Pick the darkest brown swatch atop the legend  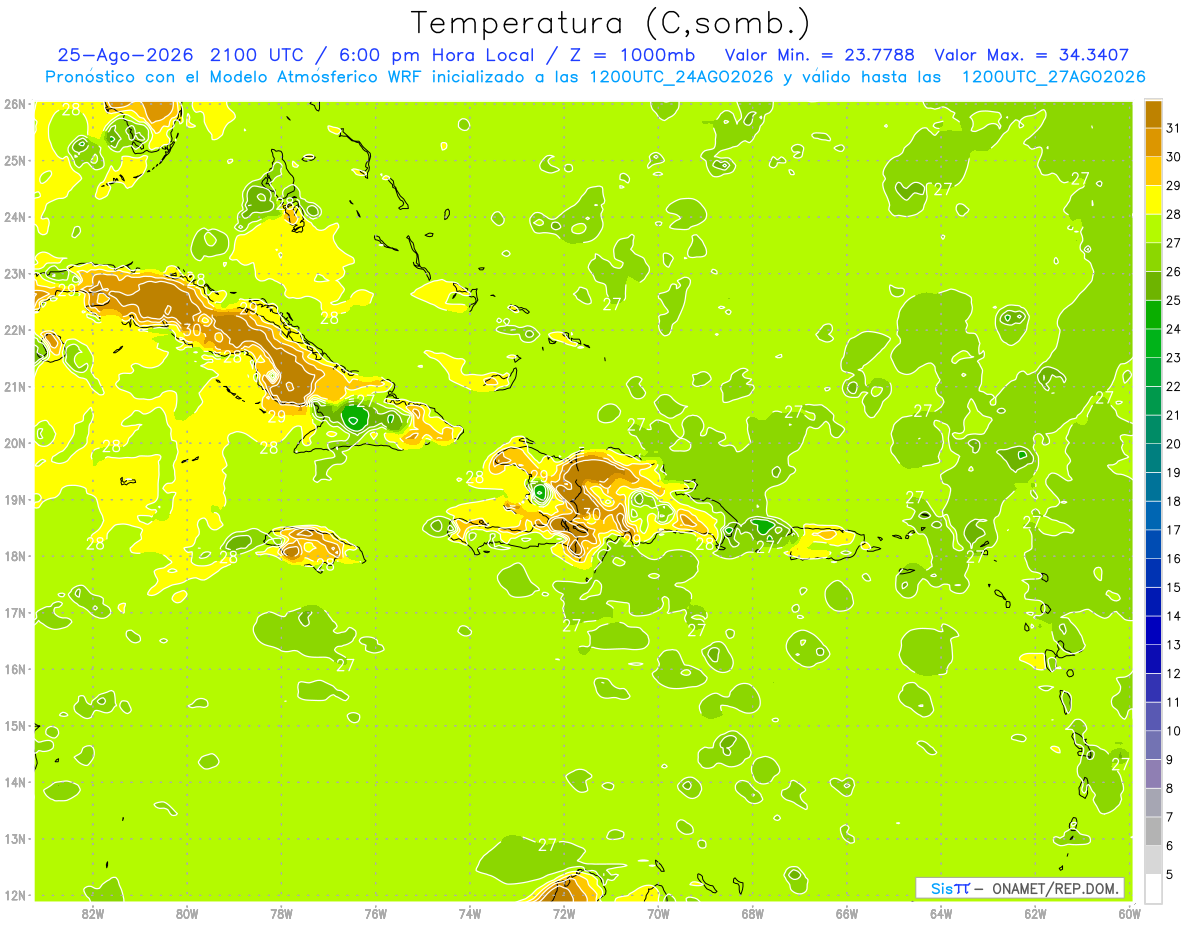click(1153, 115)
